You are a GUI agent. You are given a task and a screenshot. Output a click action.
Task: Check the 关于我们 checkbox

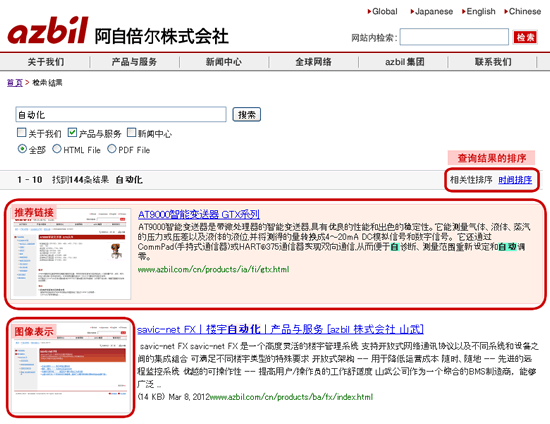click(x=22, y=133)
